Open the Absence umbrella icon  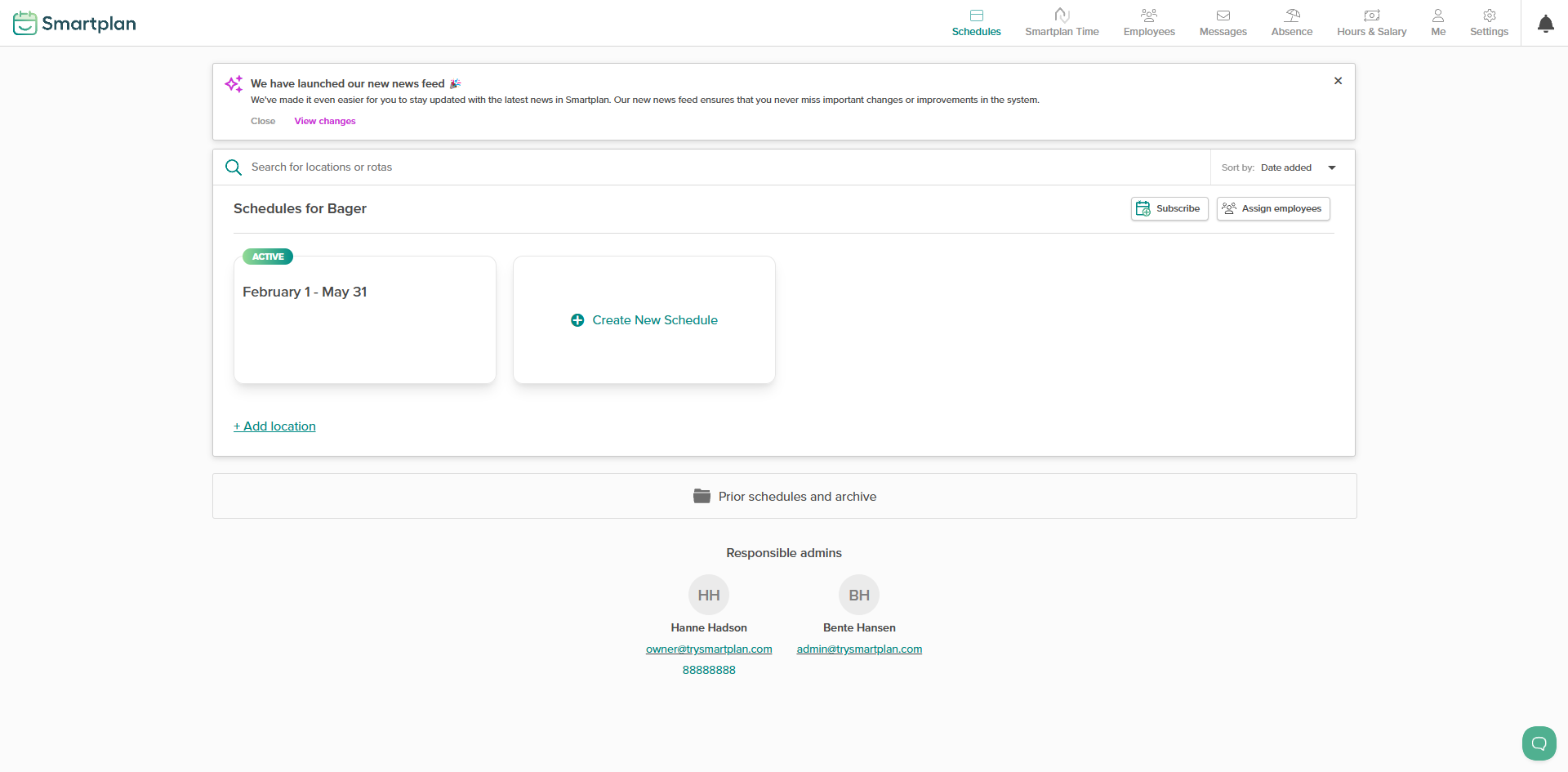[1292, 15]
